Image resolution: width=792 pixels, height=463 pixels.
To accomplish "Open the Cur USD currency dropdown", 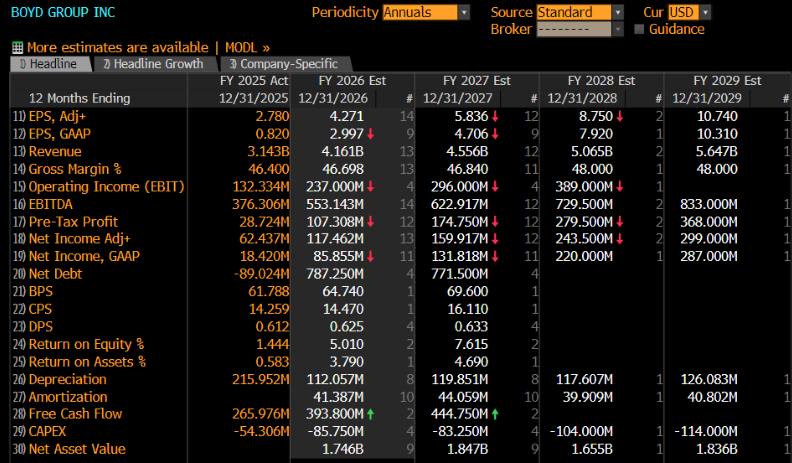I will click(x=689, y=12).
